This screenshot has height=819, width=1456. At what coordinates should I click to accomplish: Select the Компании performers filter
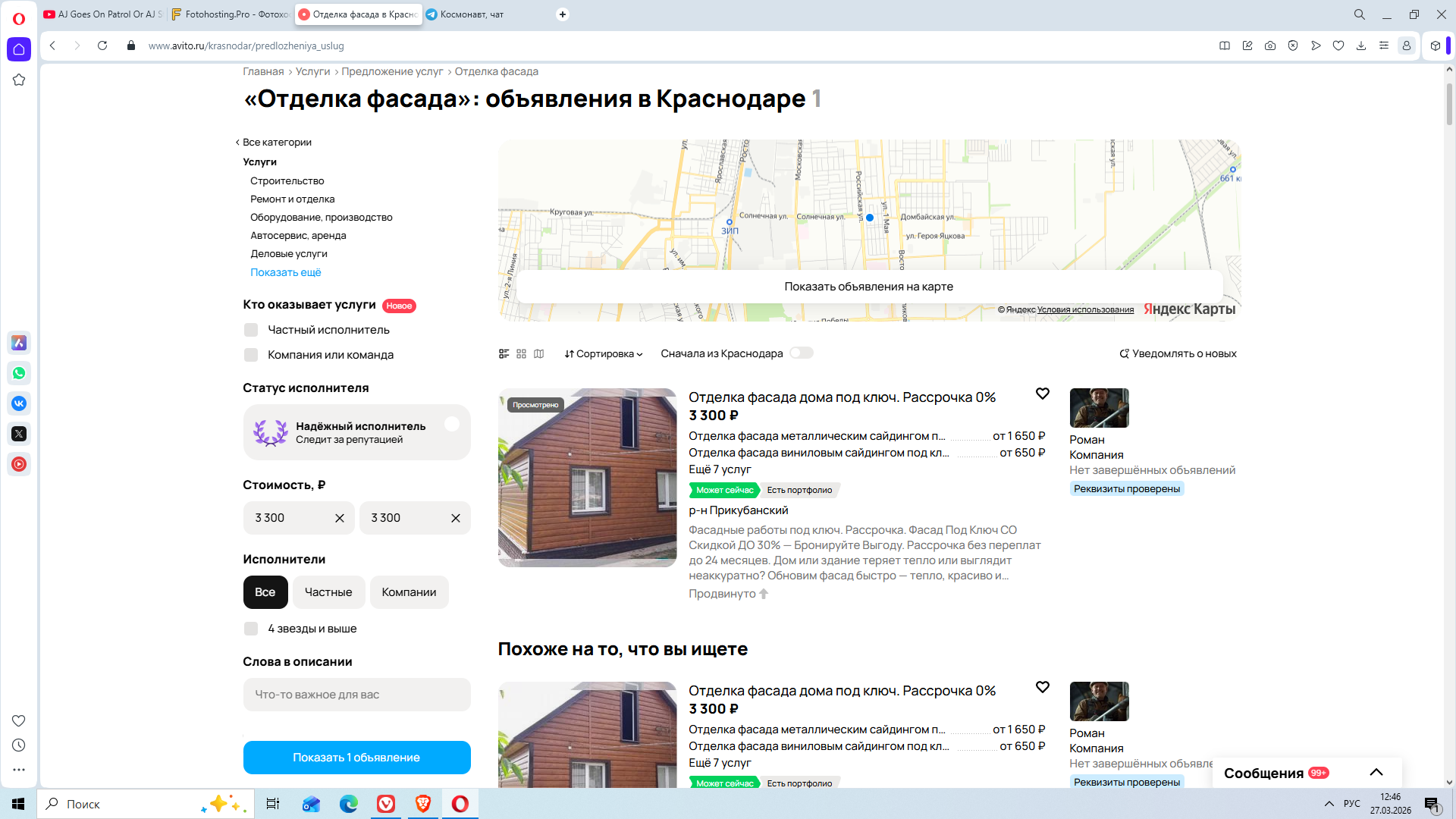coord(409,592)
